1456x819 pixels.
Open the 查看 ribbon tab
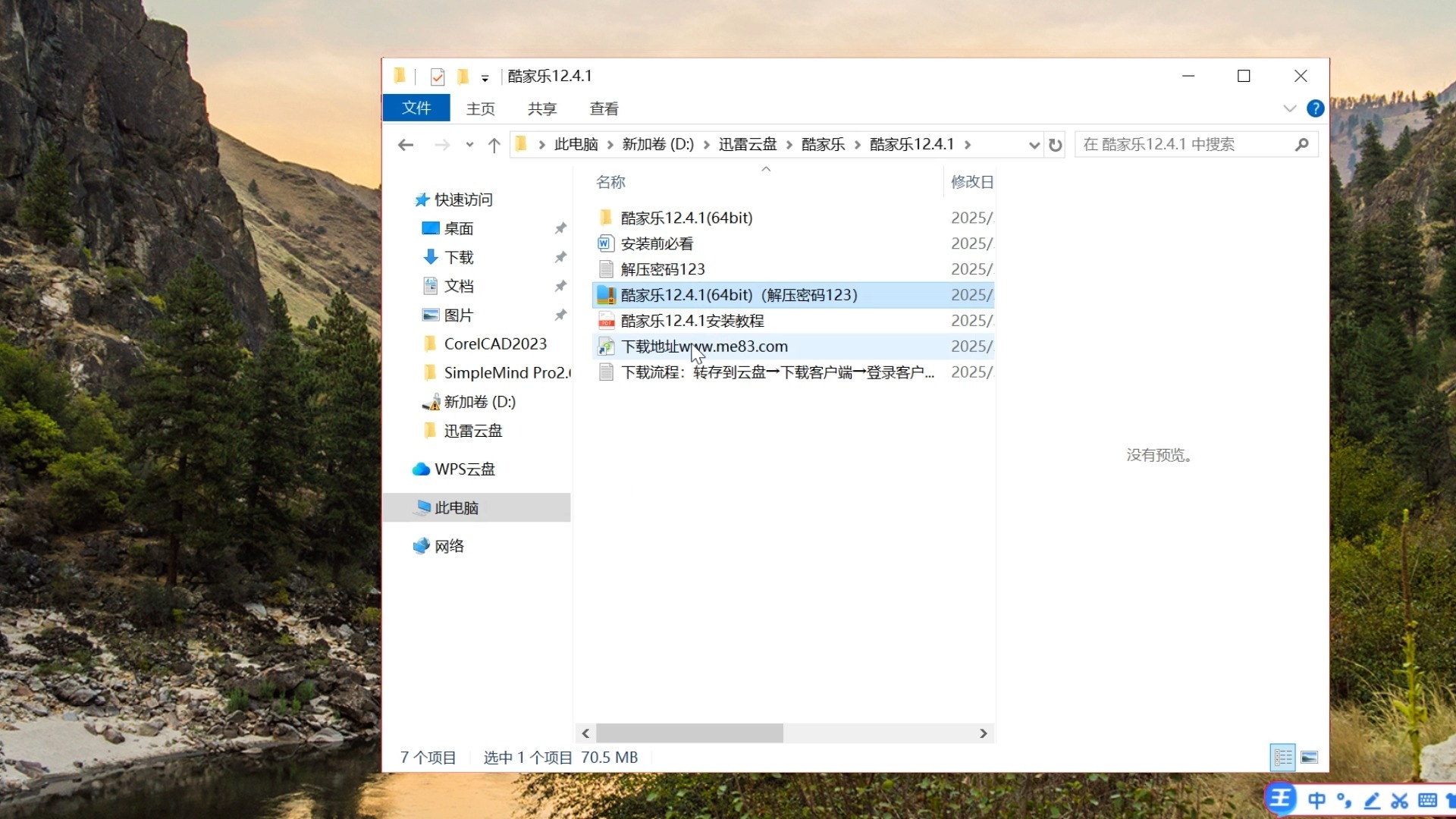click(604, 108)
